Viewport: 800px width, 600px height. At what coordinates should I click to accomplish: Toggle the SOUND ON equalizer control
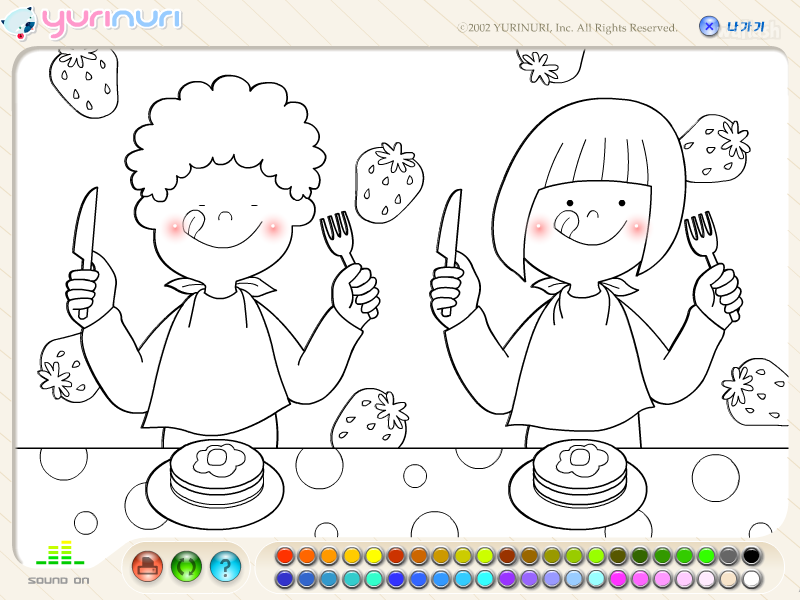59,562
